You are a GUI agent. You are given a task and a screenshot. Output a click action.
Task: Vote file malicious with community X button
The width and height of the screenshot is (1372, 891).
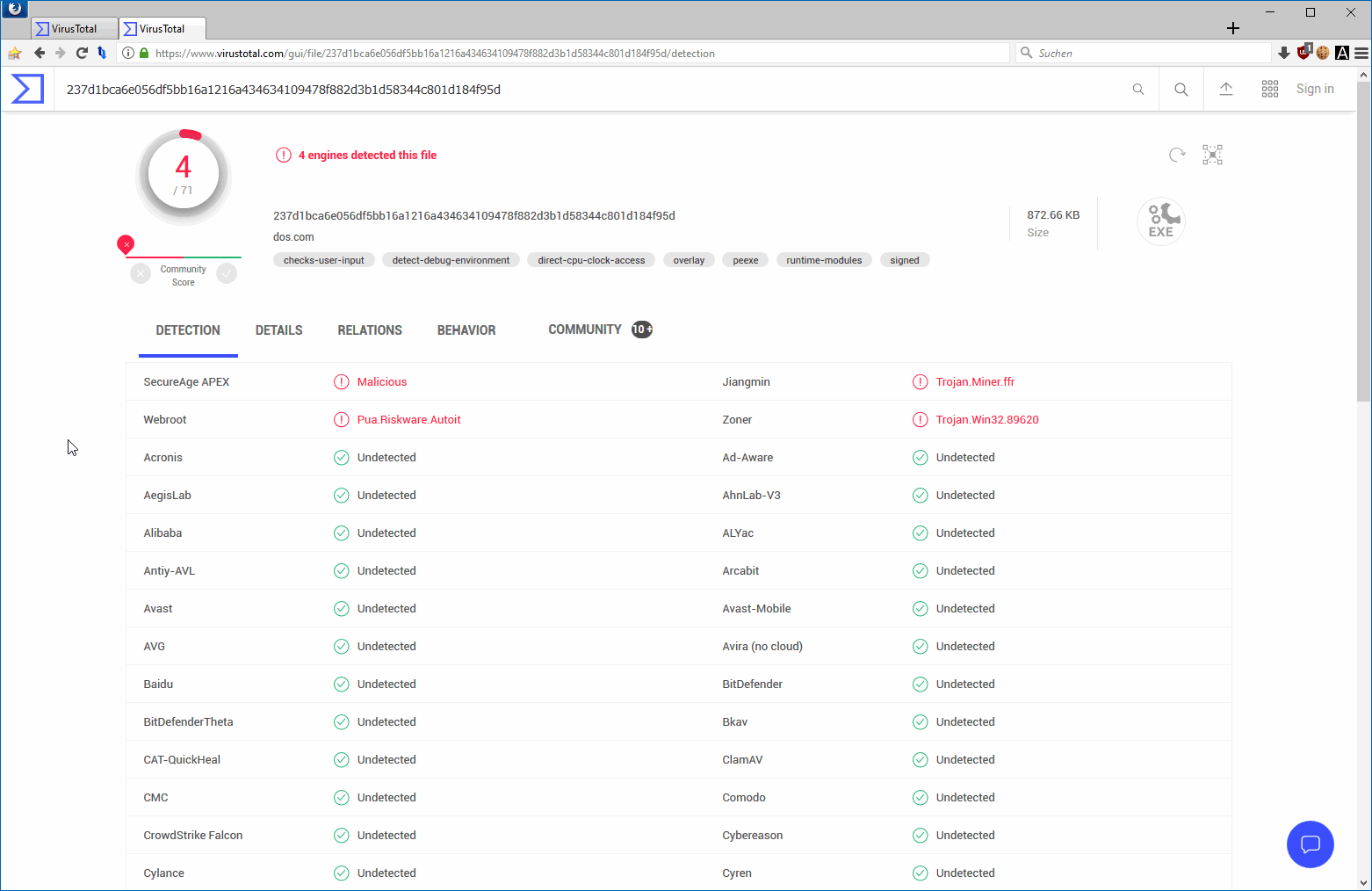pos(141,274)
